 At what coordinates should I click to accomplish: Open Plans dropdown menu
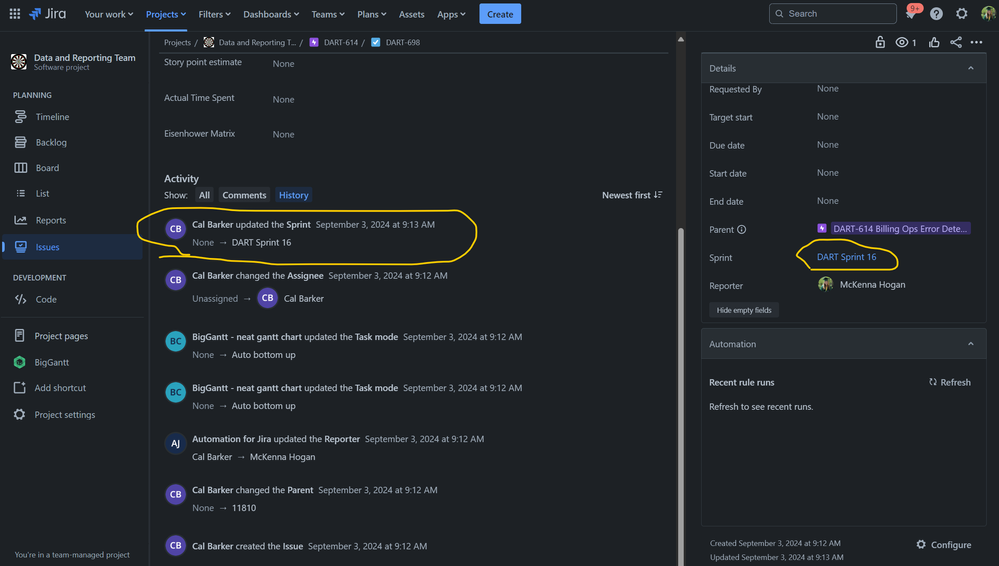point(371,14)
